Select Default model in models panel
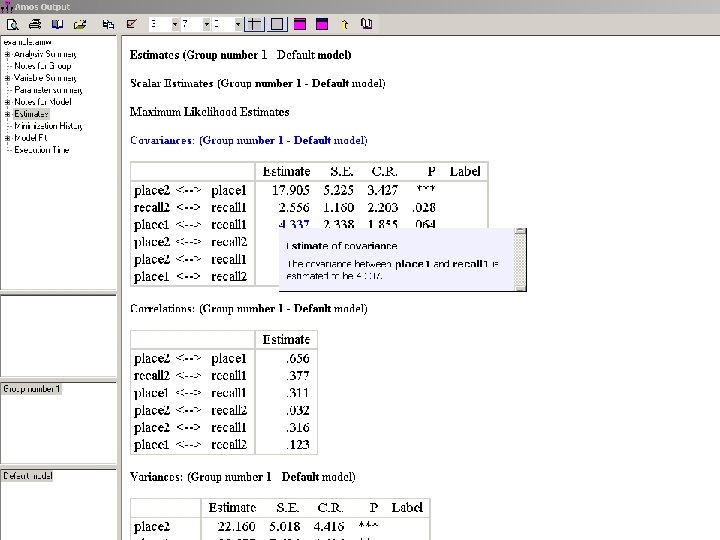This screenshot has width=720, height=540. (x=28, y=476)
